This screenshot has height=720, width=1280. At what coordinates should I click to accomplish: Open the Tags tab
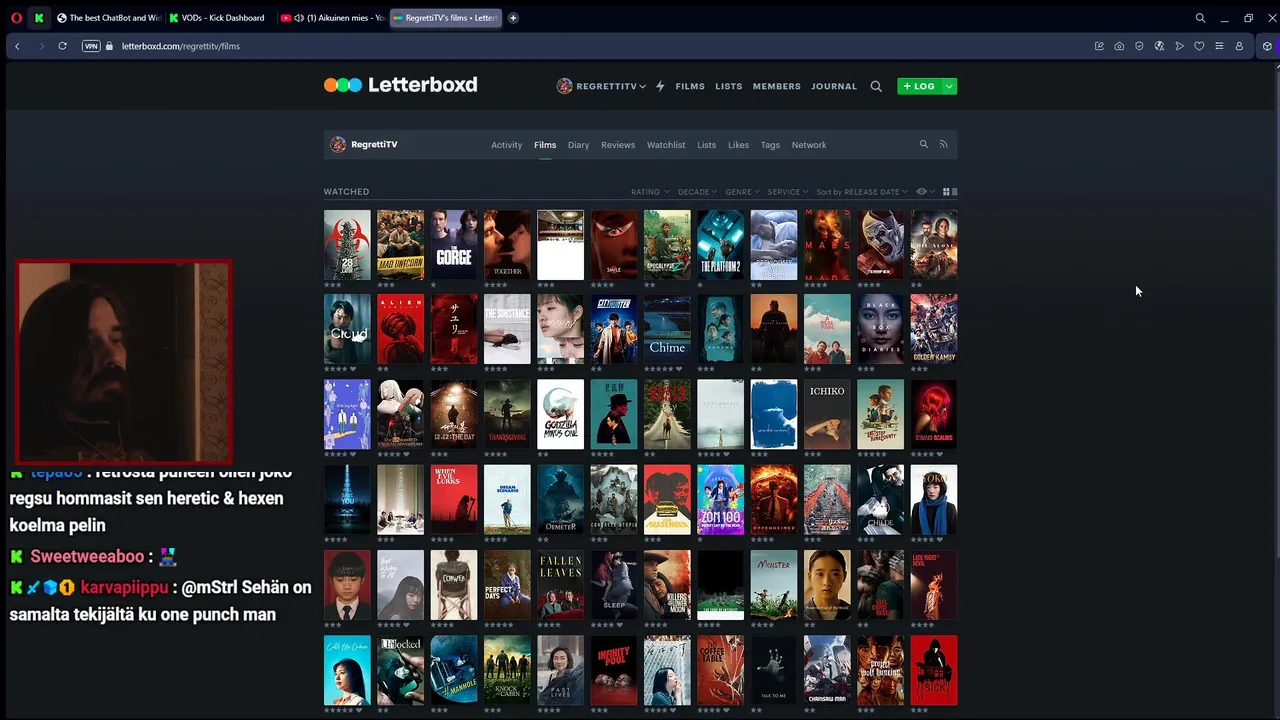coord(770,145)
